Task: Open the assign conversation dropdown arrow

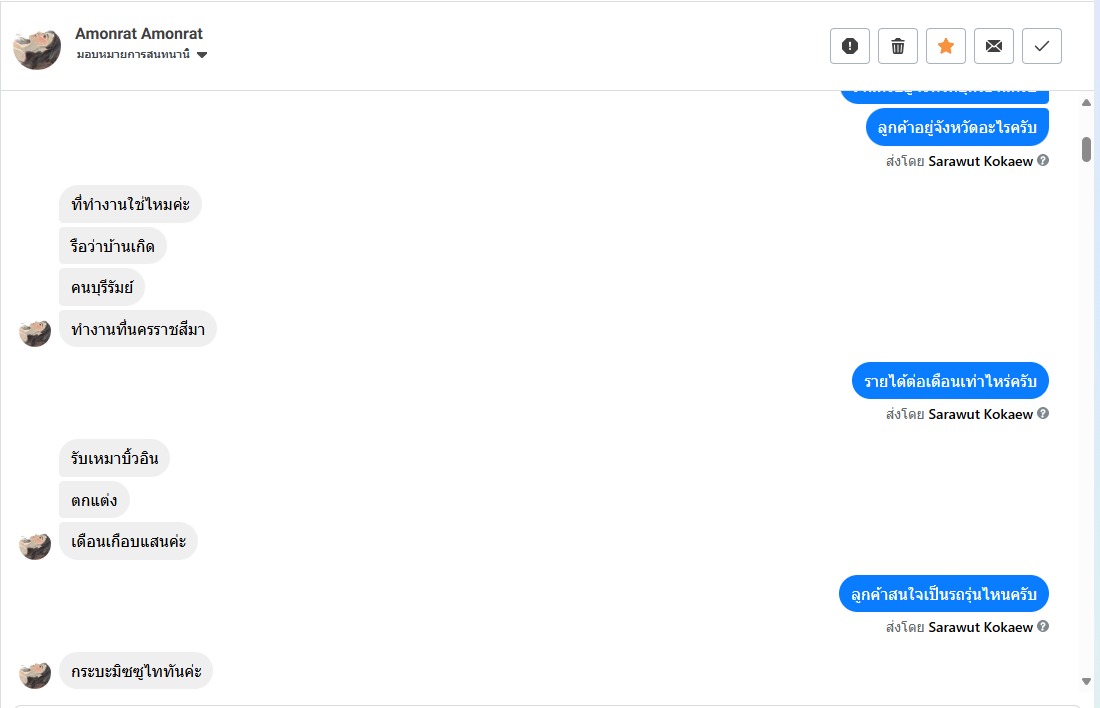Action: tap(202, 55)
